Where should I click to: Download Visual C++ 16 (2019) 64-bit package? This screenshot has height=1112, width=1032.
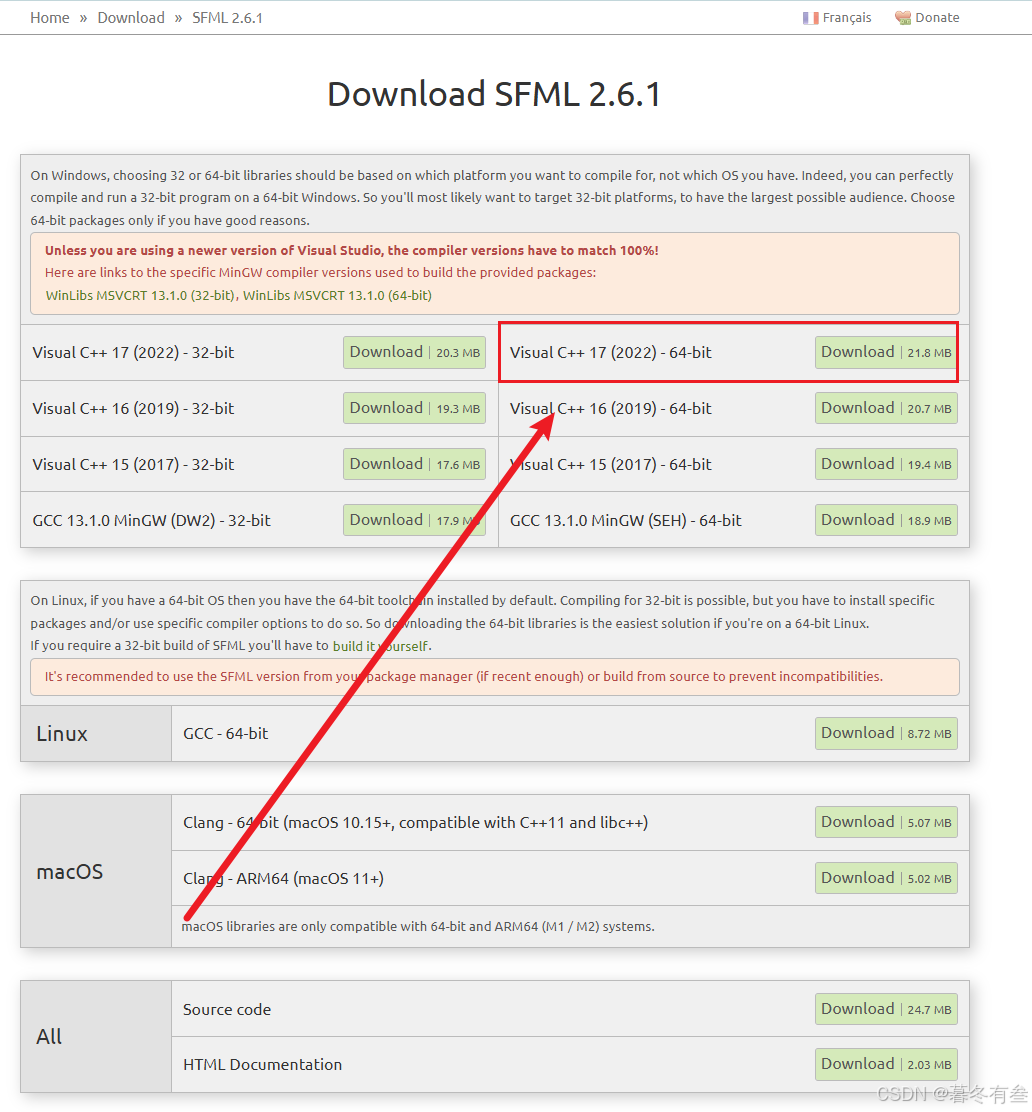coord(886,408)
